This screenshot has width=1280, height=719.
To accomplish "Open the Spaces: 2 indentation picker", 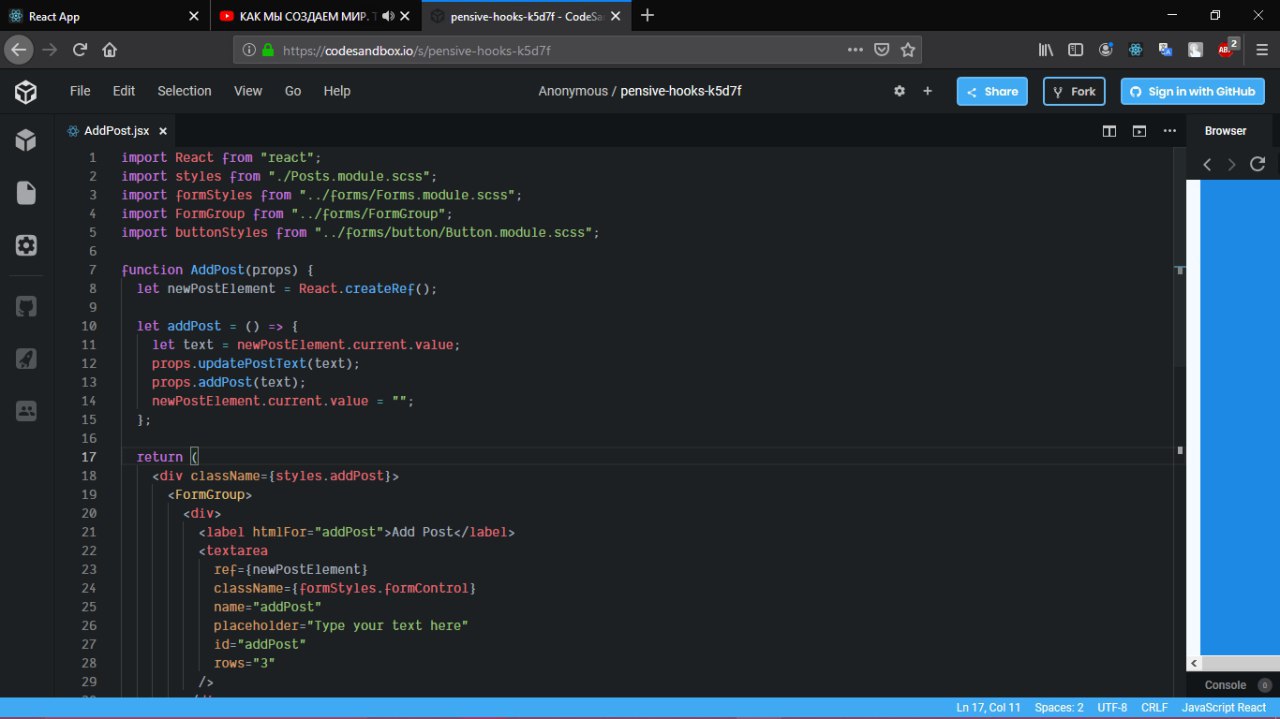I will 1058,707.
